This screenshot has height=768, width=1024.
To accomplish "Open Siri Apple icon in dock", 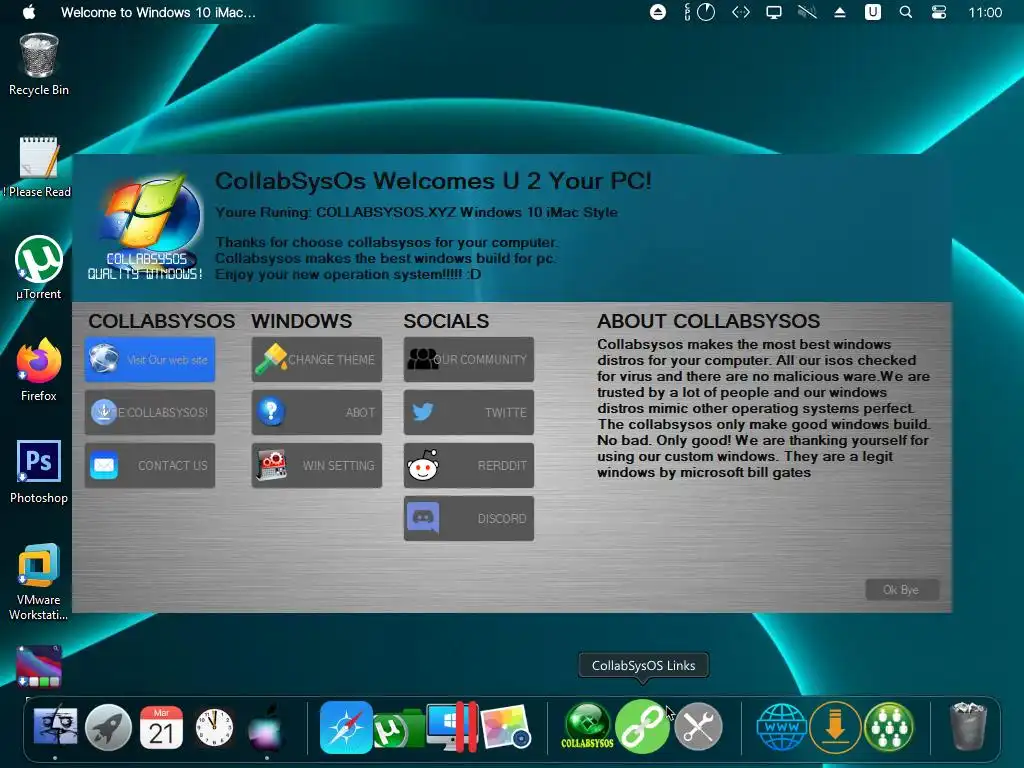I will coord(266,727).
